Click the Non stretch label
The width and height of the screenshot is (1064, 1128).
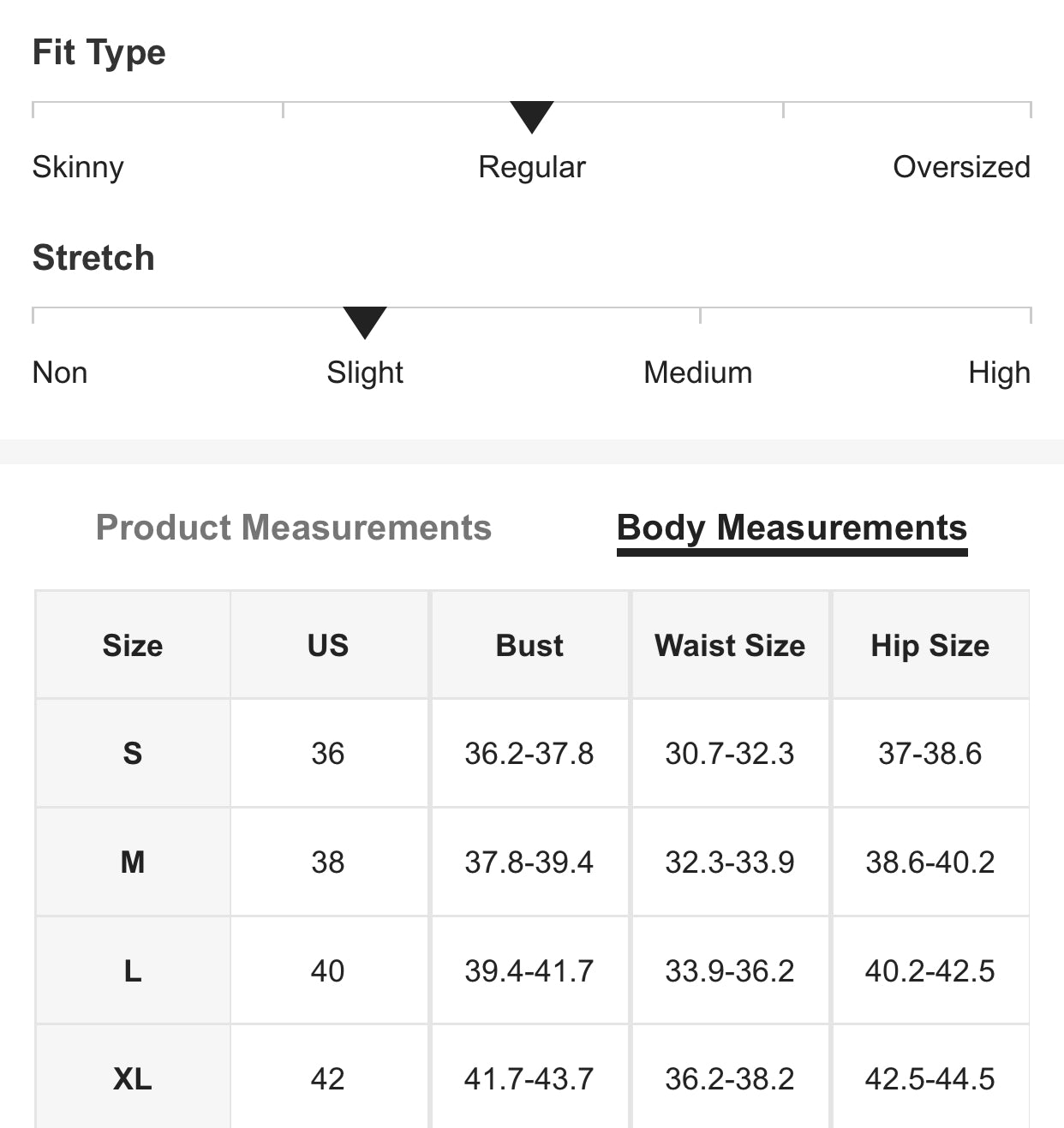pos(60,373)
